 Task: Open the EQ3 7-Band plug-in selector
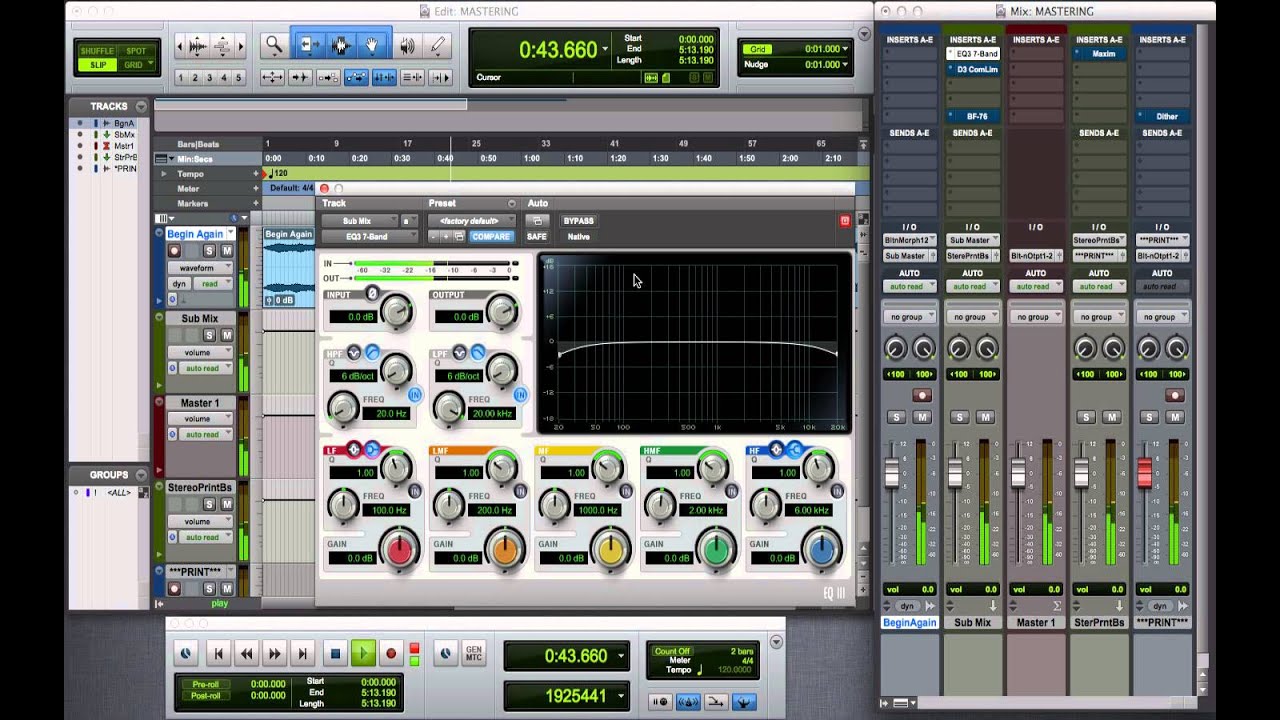click(x=368, y=237)
